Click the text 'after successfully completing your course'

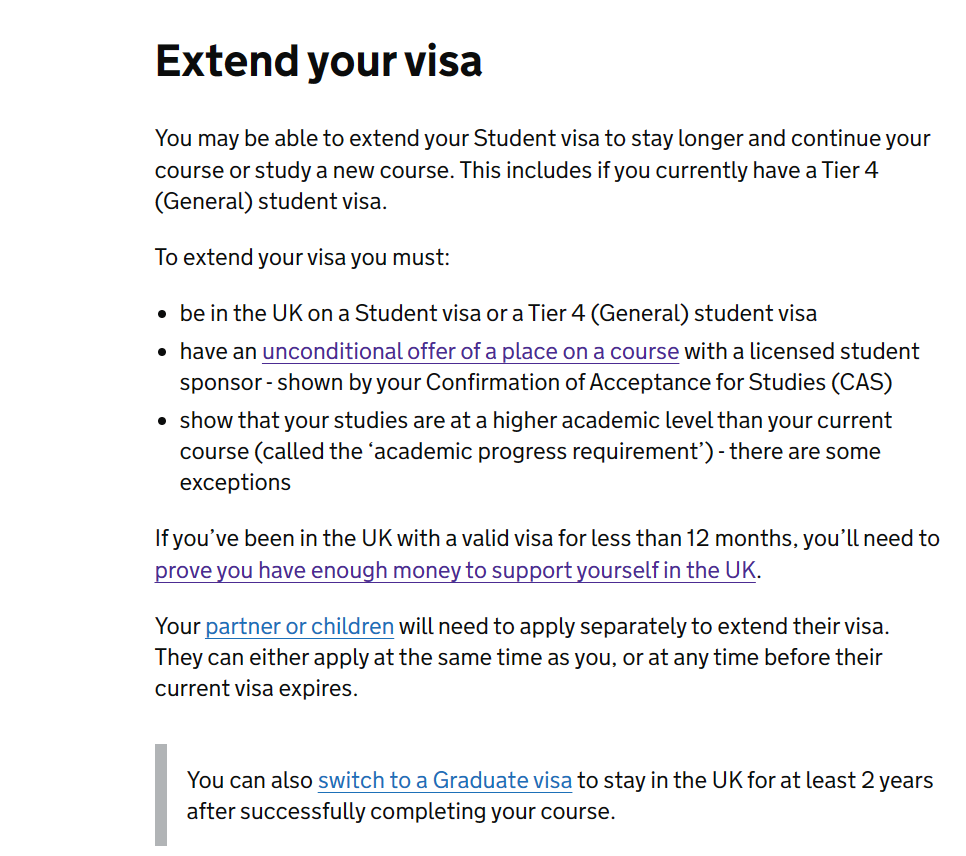point(401,811)
